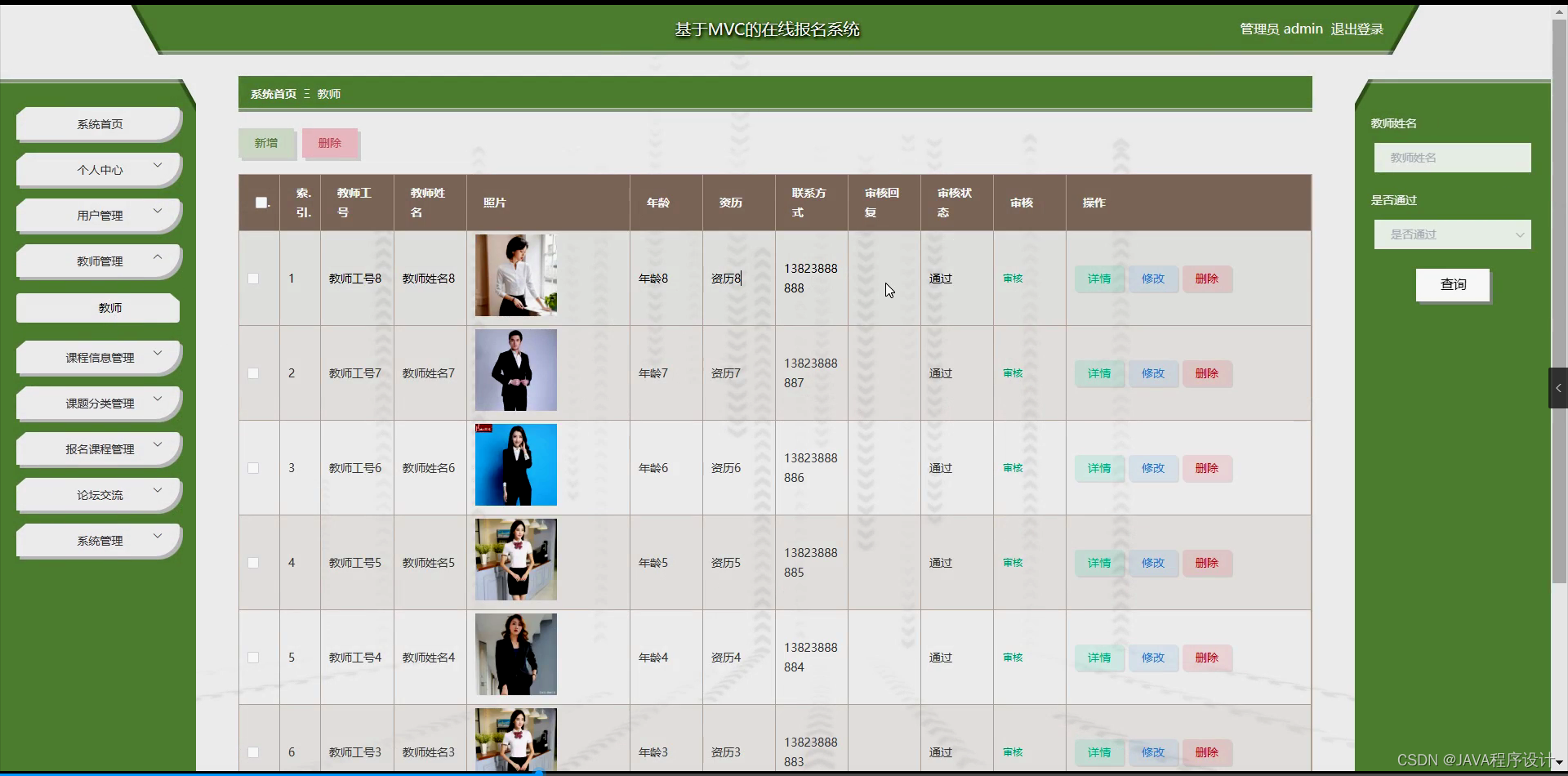Screen dimensions: 1568x776
Task: Click 审核 link for 教师工号6
Action: 1013,468
